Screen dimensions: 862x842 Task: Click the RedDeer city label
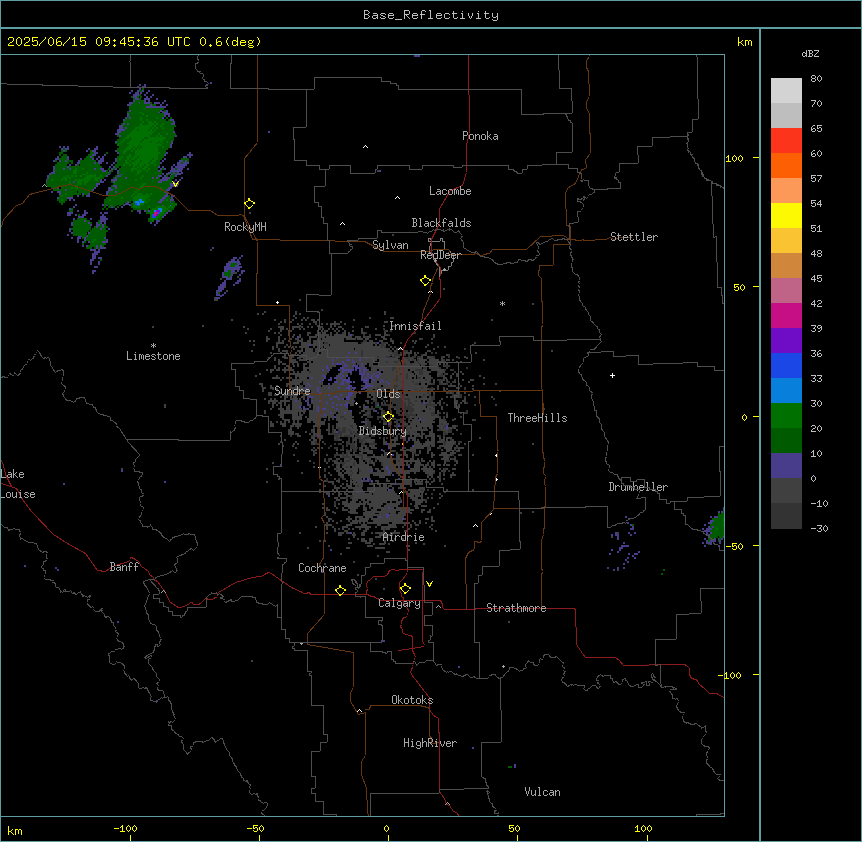(x=440, y=255)
